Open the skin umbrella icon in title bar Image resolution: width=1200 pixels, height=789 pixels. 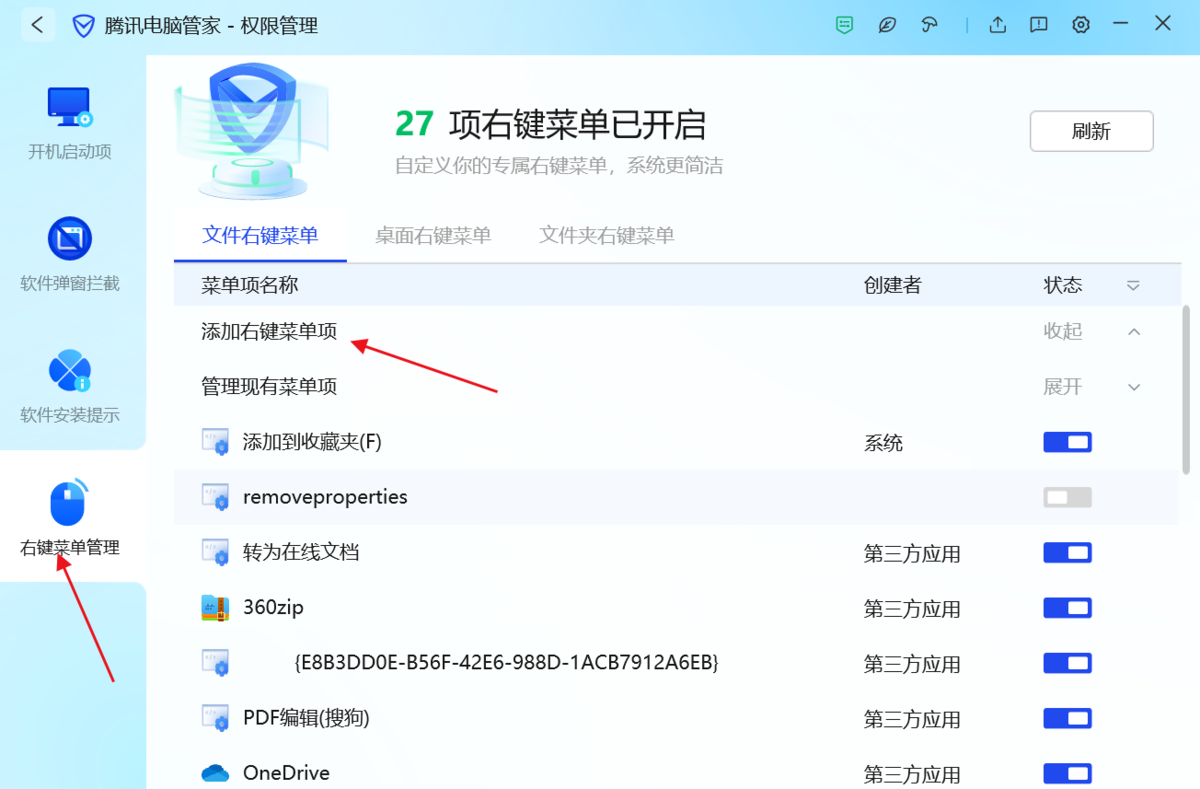[x=929, y=25]
